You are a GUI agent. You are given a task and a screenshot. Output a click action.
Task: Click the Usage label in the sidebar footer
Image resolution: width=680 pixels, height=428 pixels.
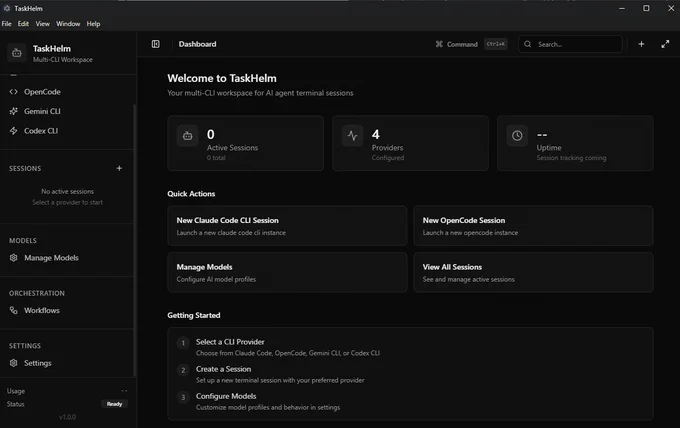pyautogui.click(x=16, y=391)
